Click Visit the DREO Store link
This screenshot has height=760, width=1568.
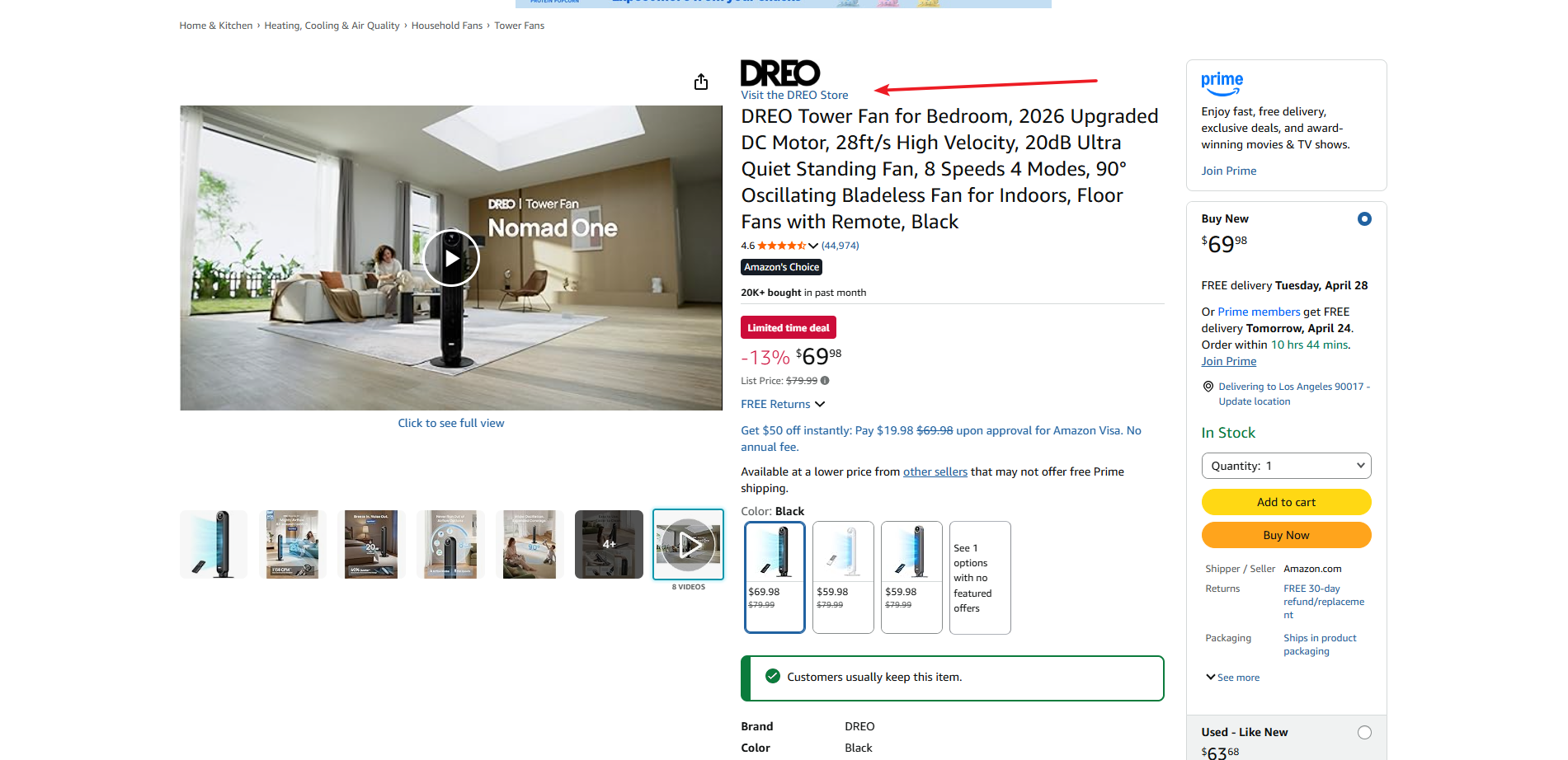coord(794,95)
